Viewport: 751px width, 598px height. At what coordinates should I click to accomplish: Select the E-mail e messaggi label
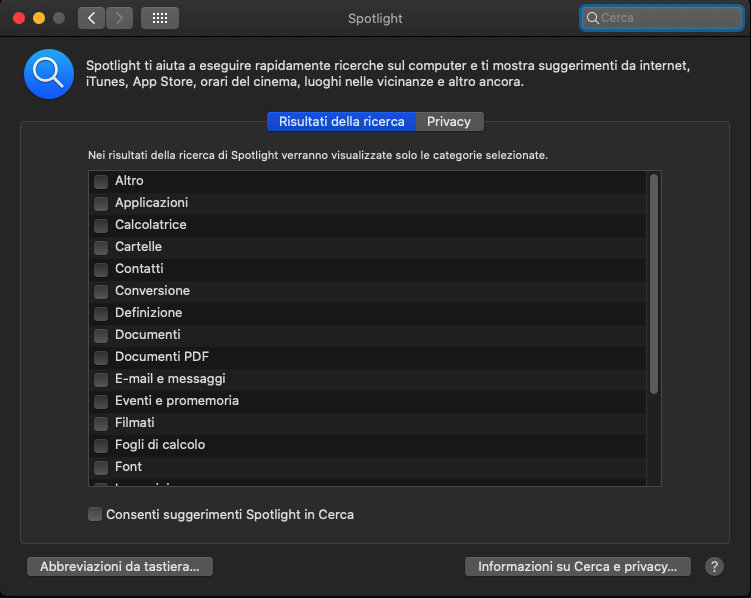170,379
